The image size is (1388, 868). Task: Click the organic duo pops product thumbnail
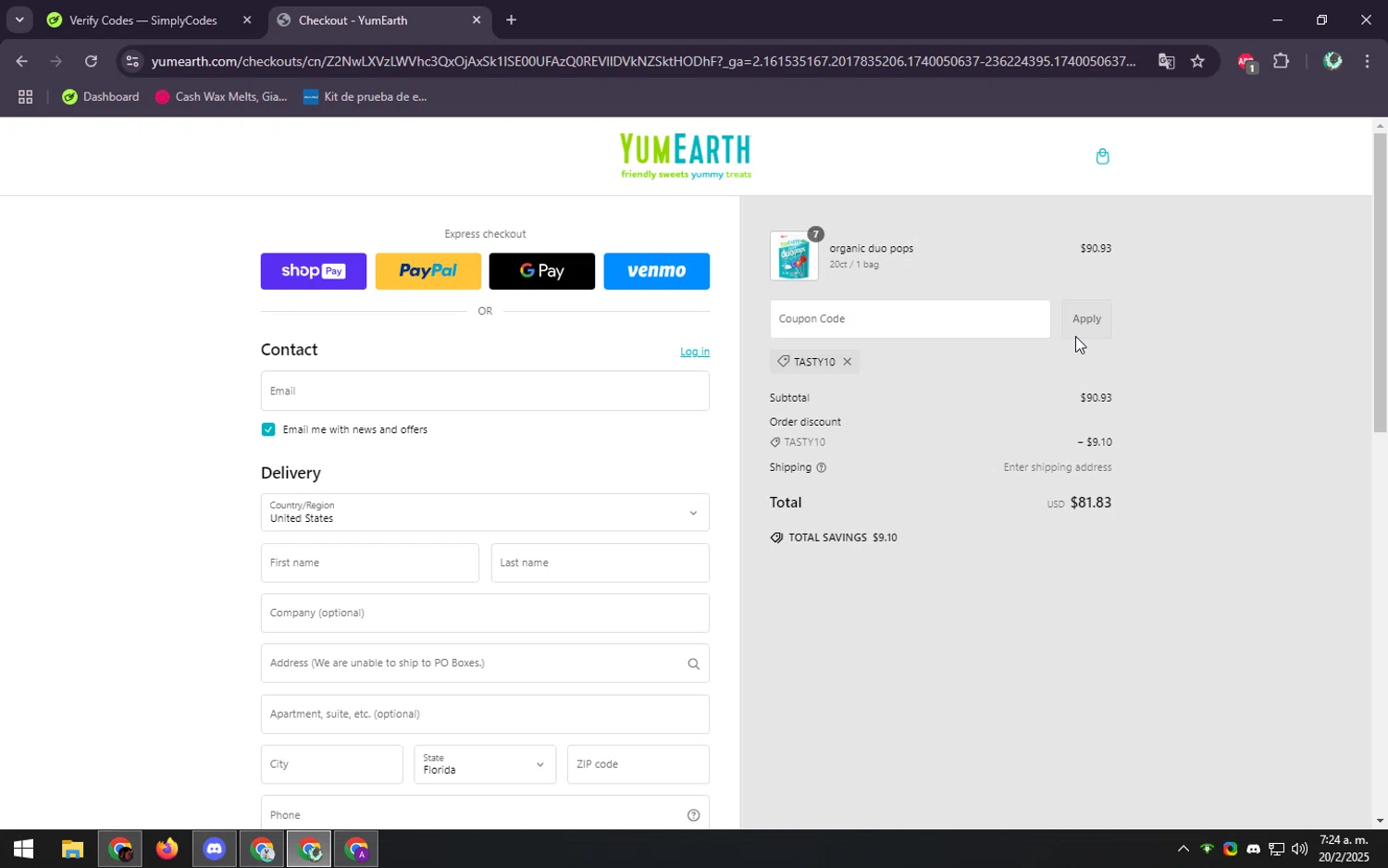[794, 255]
